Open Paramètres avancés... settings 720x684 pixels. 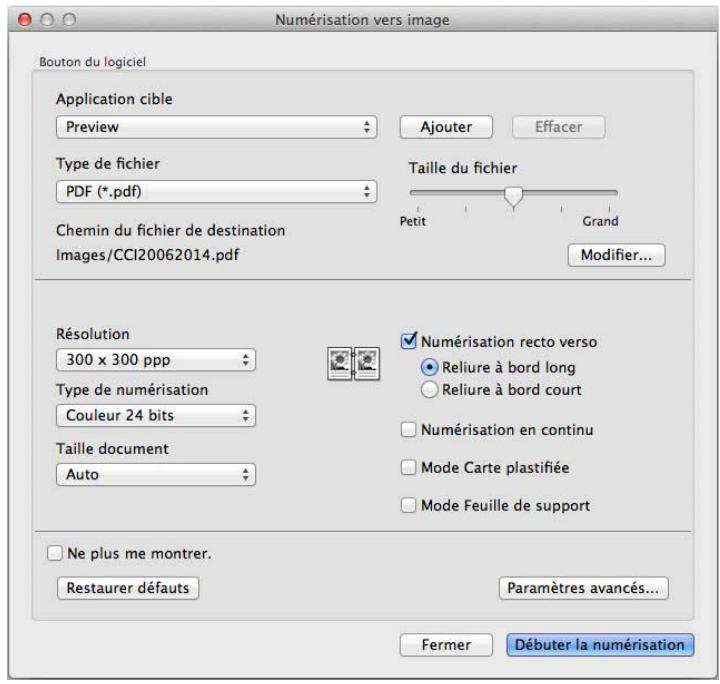583,588
